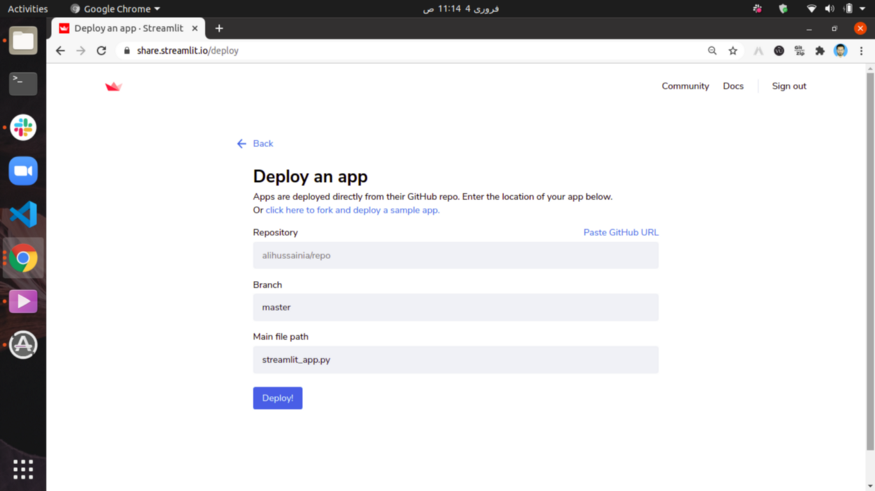Expand the system menu arrow in top bar
This screenshot has width=875, height=491.
tap(862, 9)
